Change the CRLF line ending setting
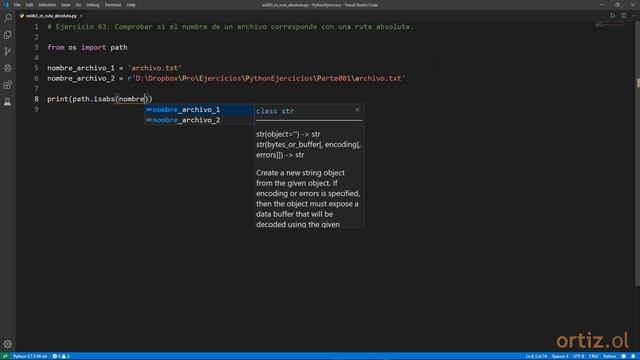640x360 pixels. tap(593, 356)
